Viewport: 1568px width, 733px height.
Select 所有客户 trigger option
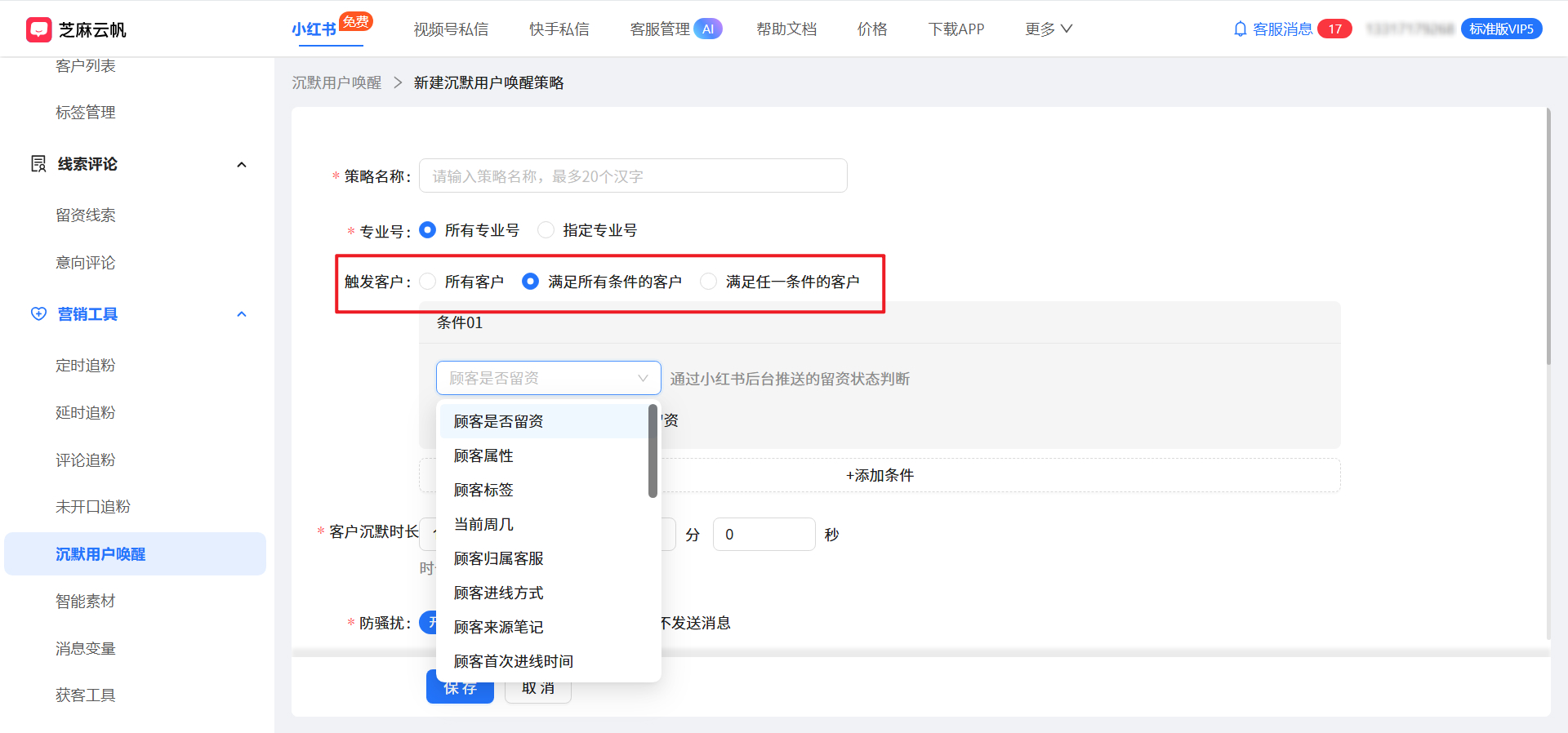pyautogui.click(x=427, y=282)
